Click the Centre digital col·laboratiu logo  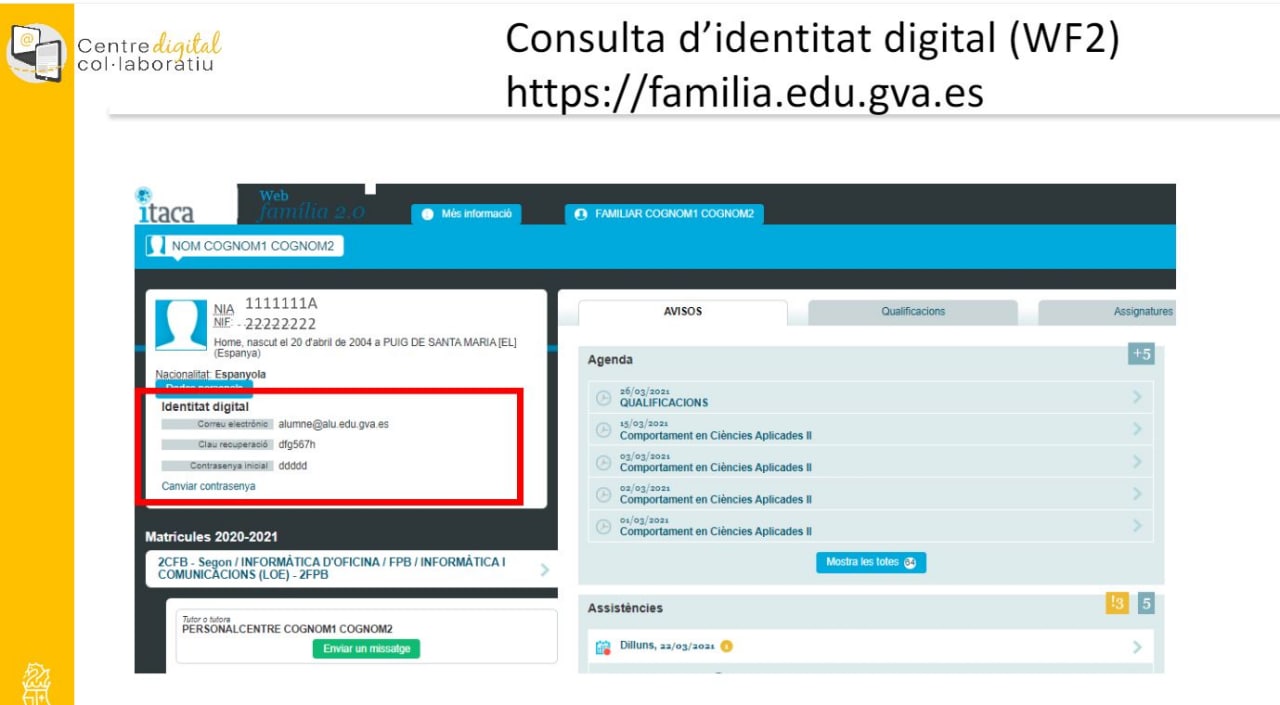click(x=115, y=52)
